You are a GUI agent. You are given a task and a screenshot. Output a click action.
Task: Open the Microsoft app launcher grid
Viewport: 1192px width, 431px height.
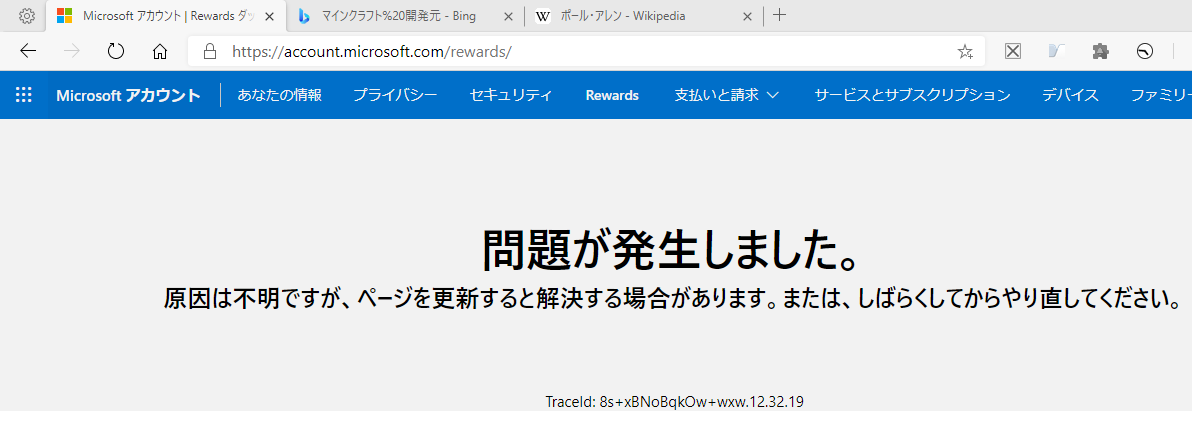click(x=24, y=95)
